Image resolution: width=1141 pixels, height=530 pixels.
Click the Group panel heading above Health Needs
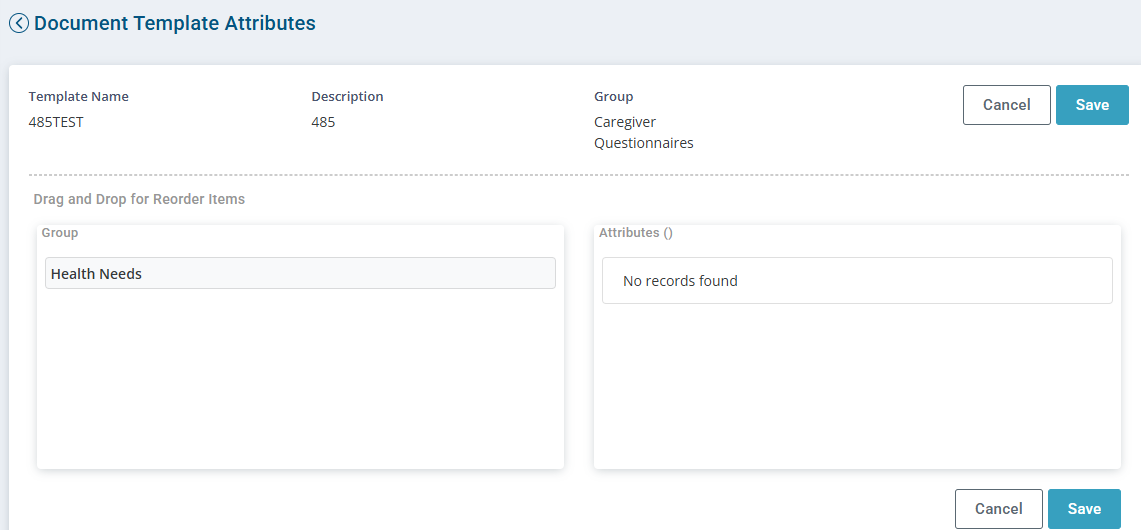60,233
